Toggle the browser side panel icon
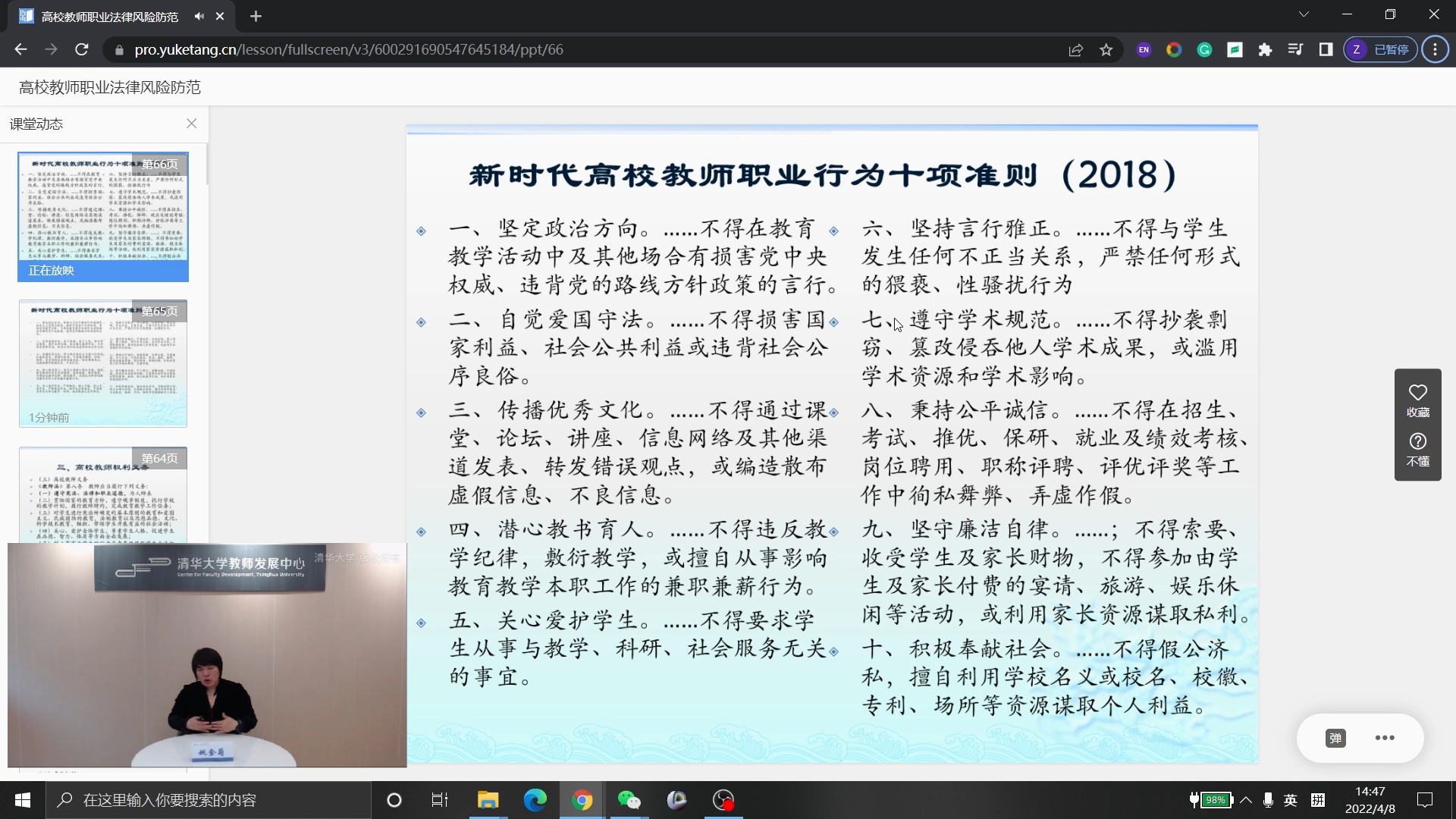The image size is (1456, 819). point(1326,50)
